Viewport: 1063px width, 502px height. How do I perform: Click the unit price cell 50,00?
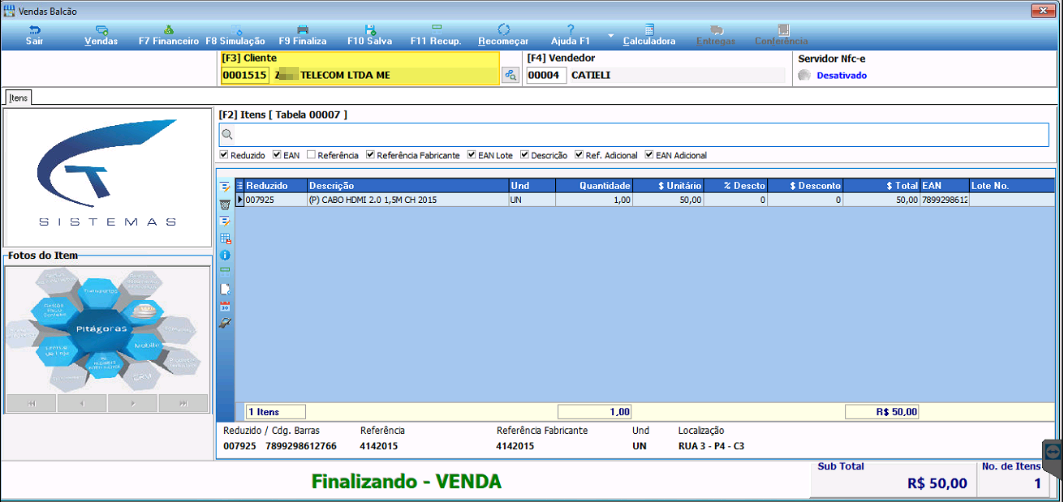[x=669, y=200]
